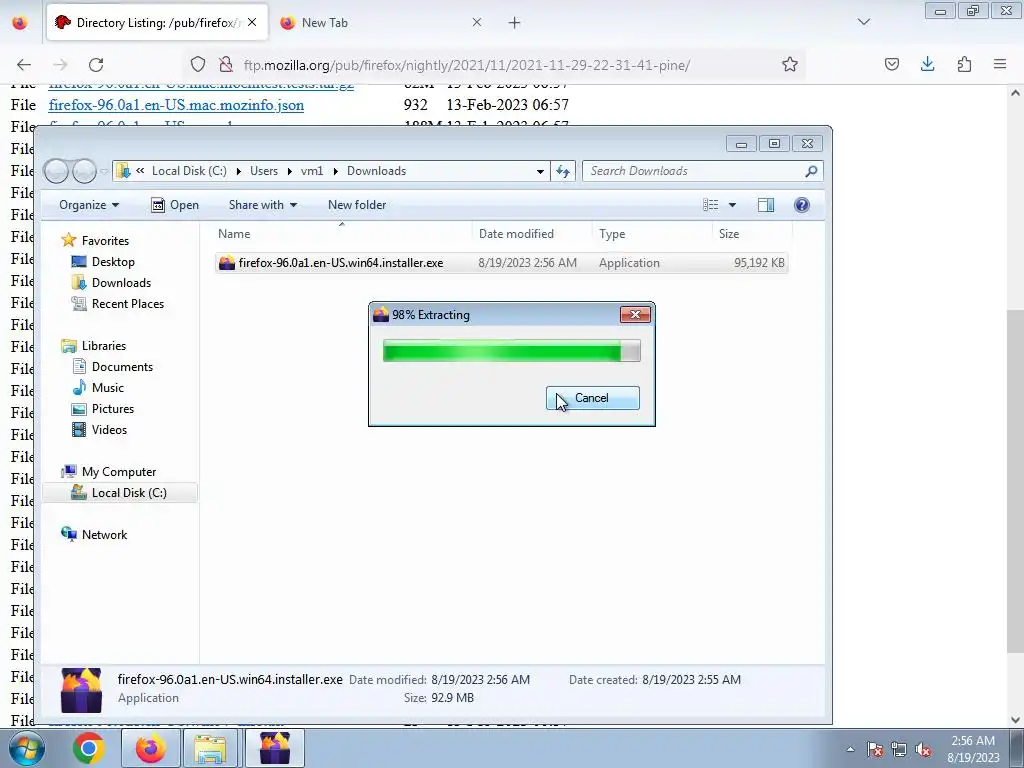Screen dimensions: 1024x768
Task: Launch Chrome from taskbar
Action: click(89, 748)
